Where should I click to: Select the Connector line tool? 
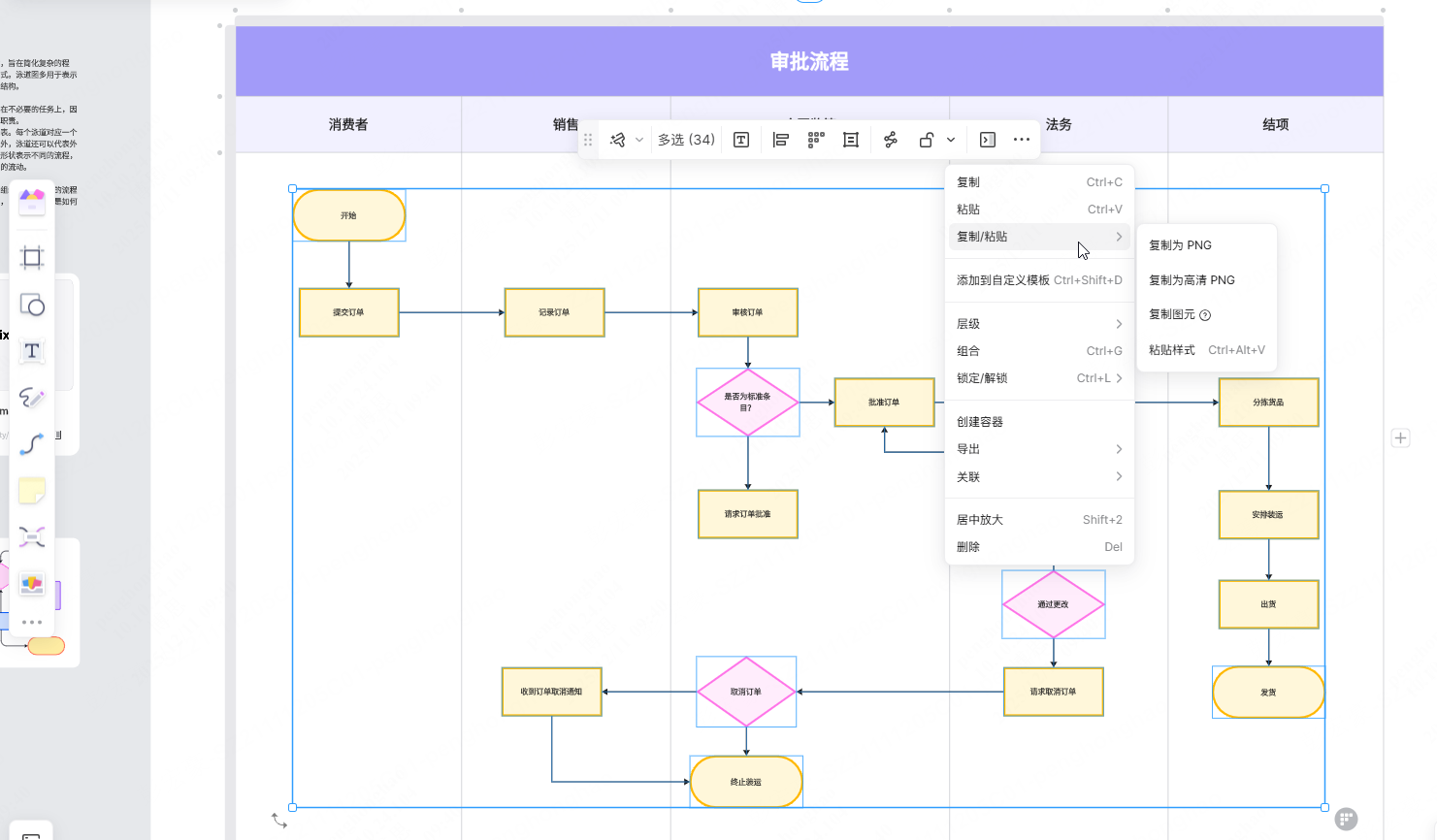32,444
